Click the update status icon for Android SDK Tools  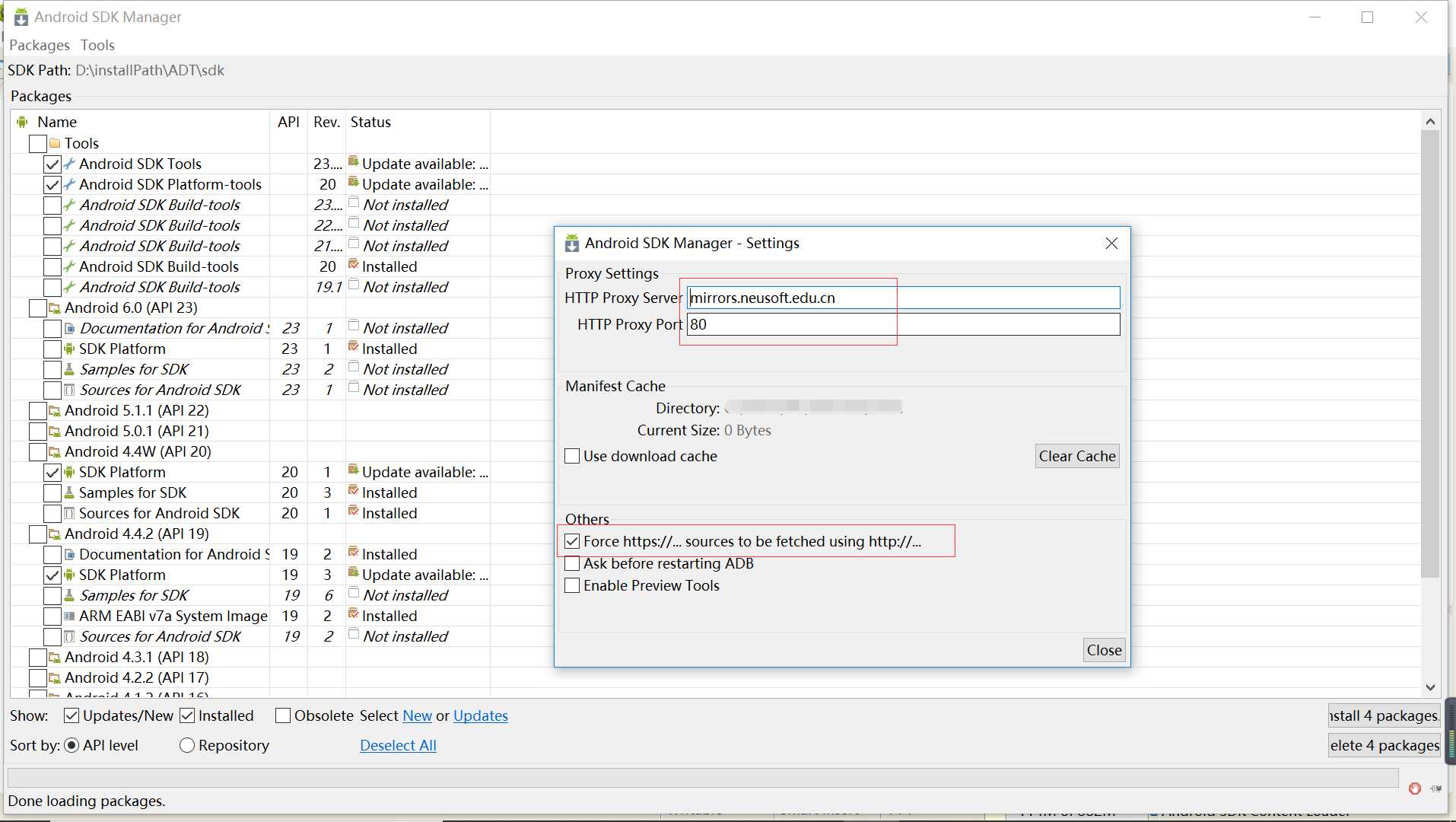[x=354, y=161]
